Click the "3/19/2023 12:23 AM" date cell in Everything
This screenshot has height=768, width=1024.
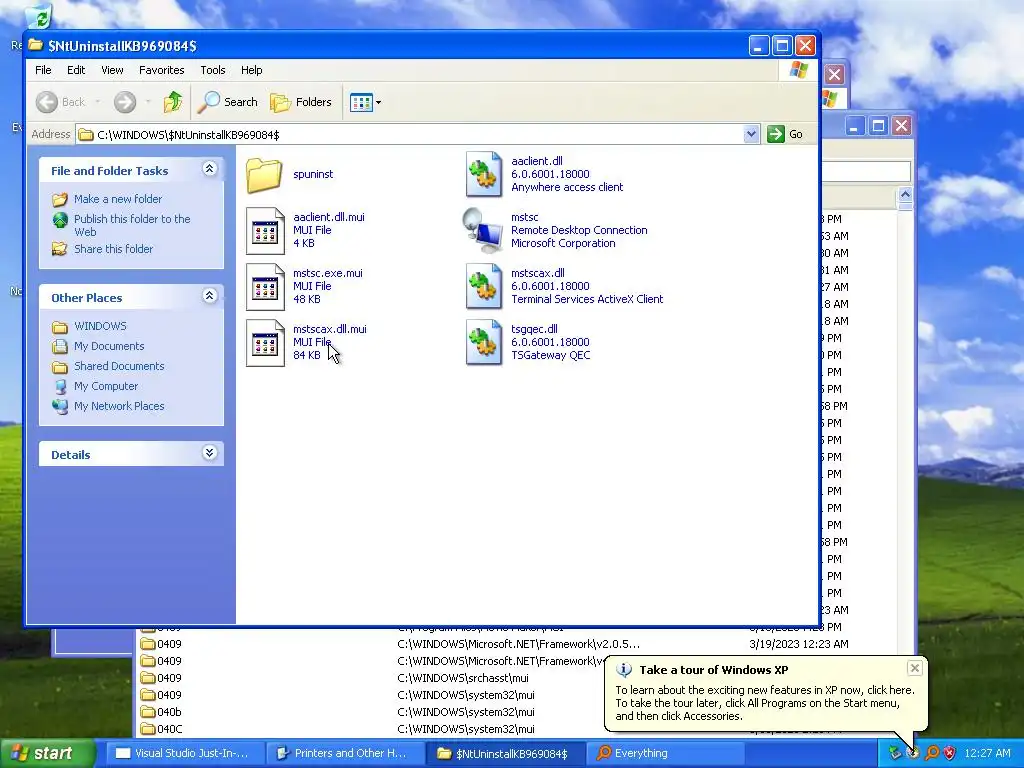(x=798, y=644)
